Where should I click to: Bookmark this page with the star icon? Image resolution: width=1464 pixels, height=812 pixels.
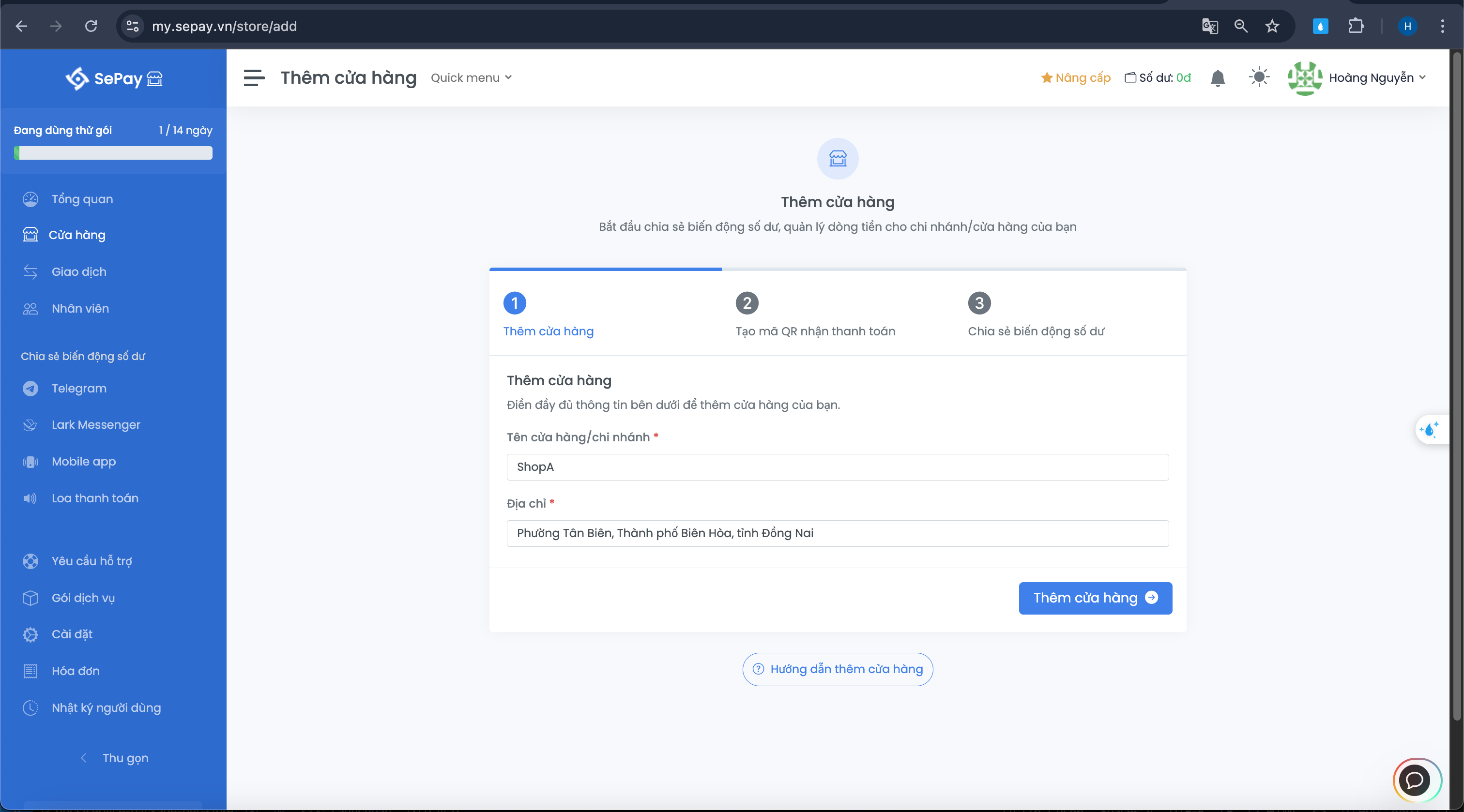point(1272,26)
